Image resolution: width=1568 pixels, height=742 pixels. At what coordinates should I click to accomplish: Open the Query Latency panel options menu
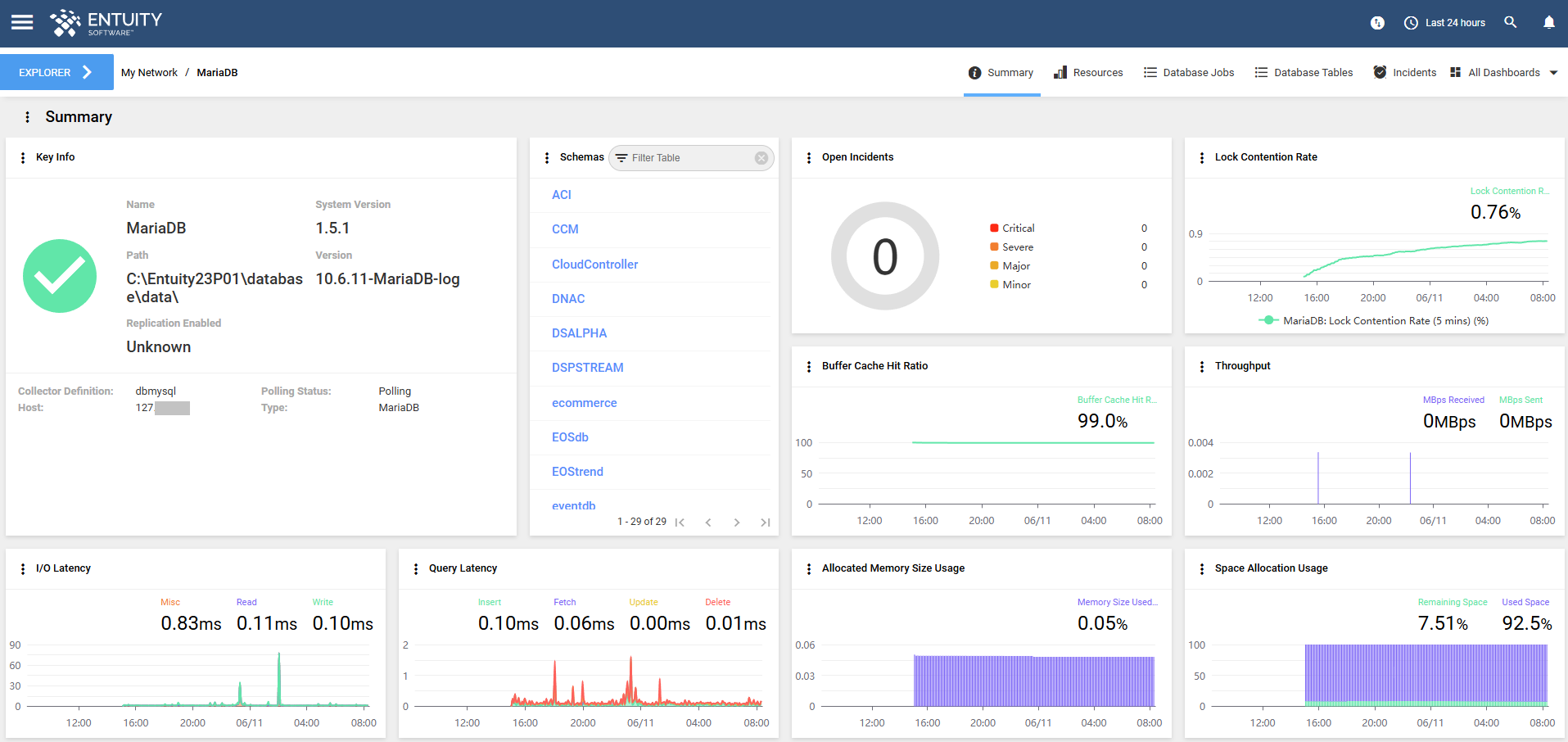tap(415, 568)
